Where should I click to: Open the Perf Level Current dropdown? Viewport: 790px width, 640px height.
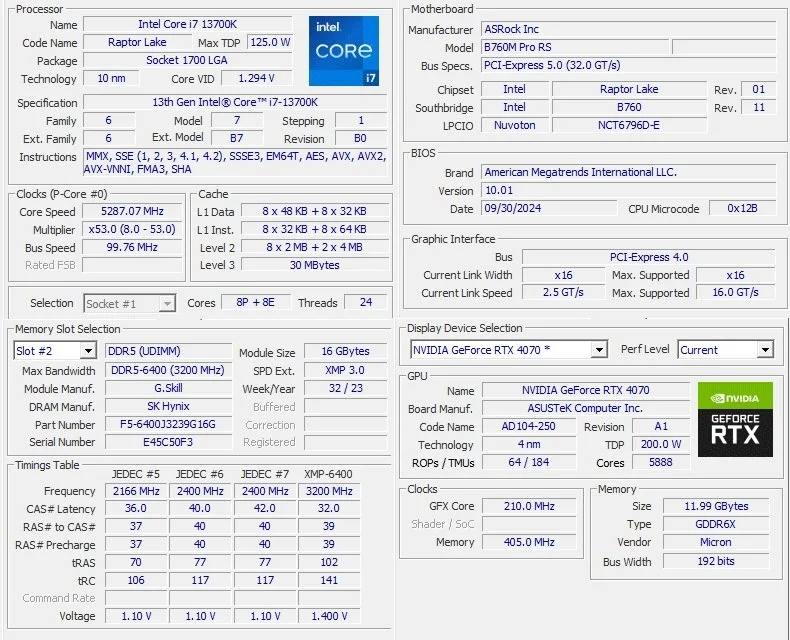pos(726,350)
